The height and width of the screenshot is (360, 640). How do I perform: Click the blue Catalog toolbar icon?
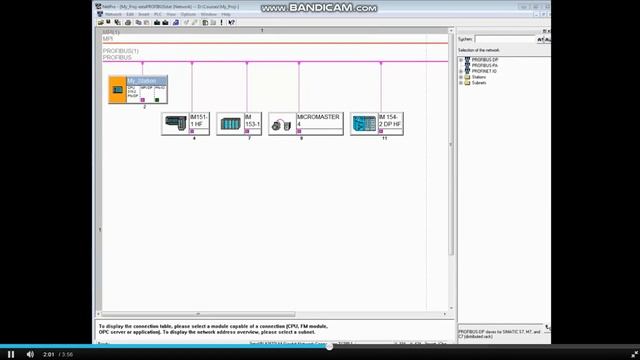pos(176,22)
